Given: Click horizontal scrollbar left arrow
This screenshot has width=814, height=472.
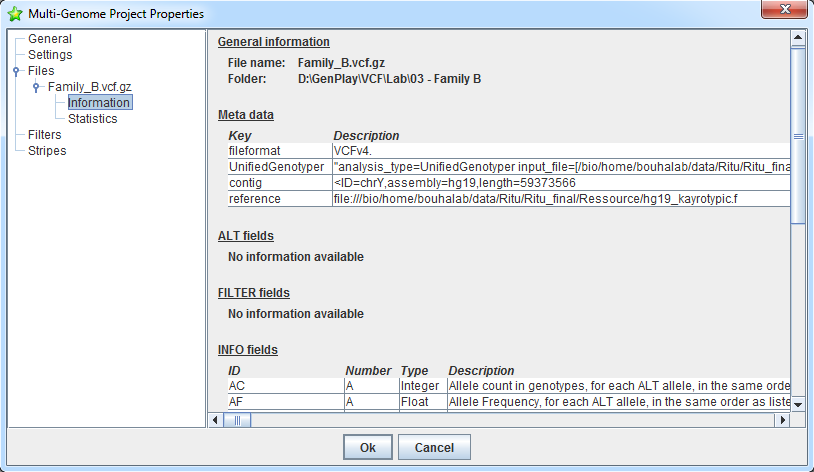Looking at the screenshot, I should coord(217,421).
